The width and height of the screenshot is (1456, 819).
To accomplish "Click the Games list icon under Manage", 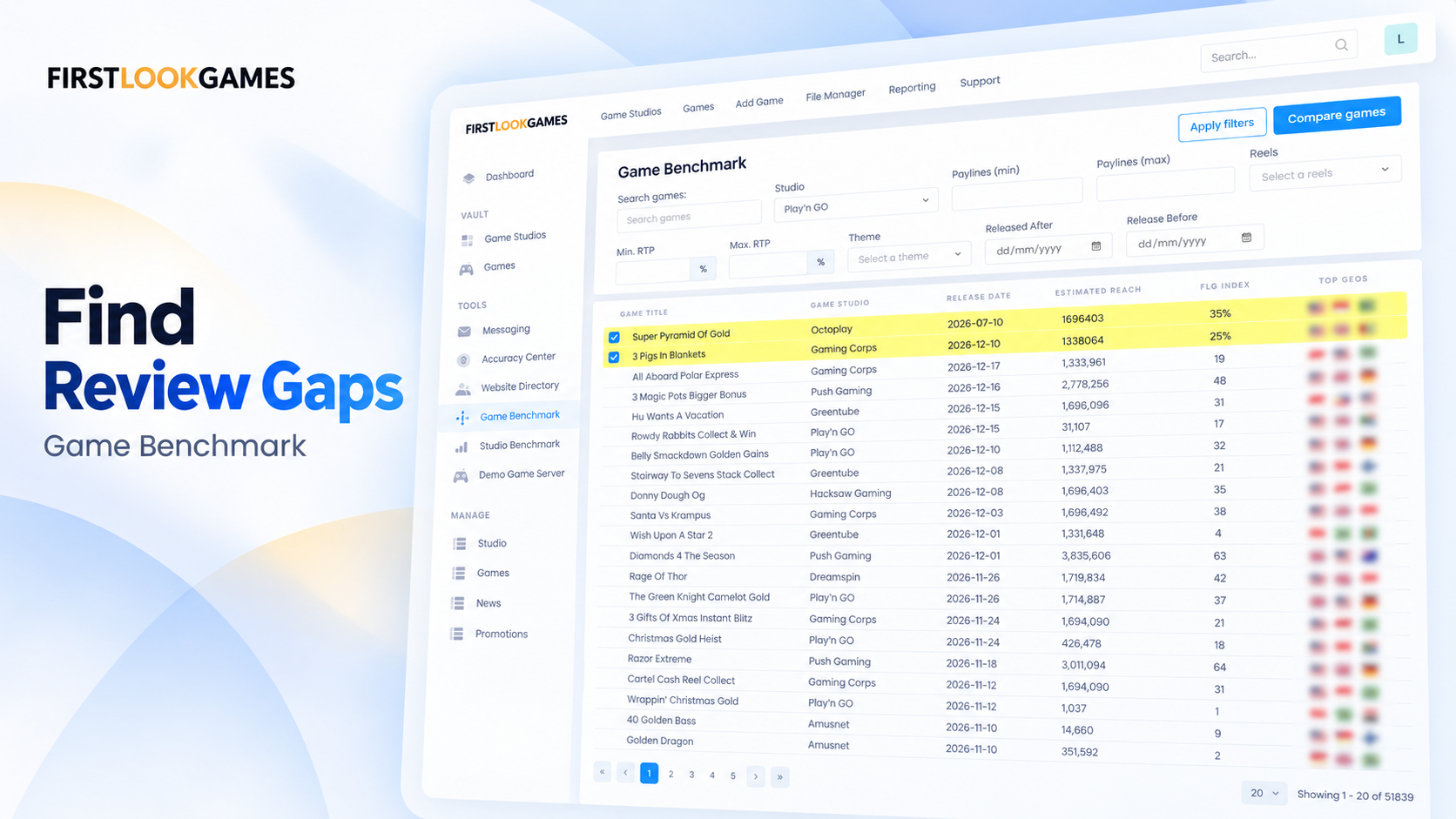I will 459,574.
